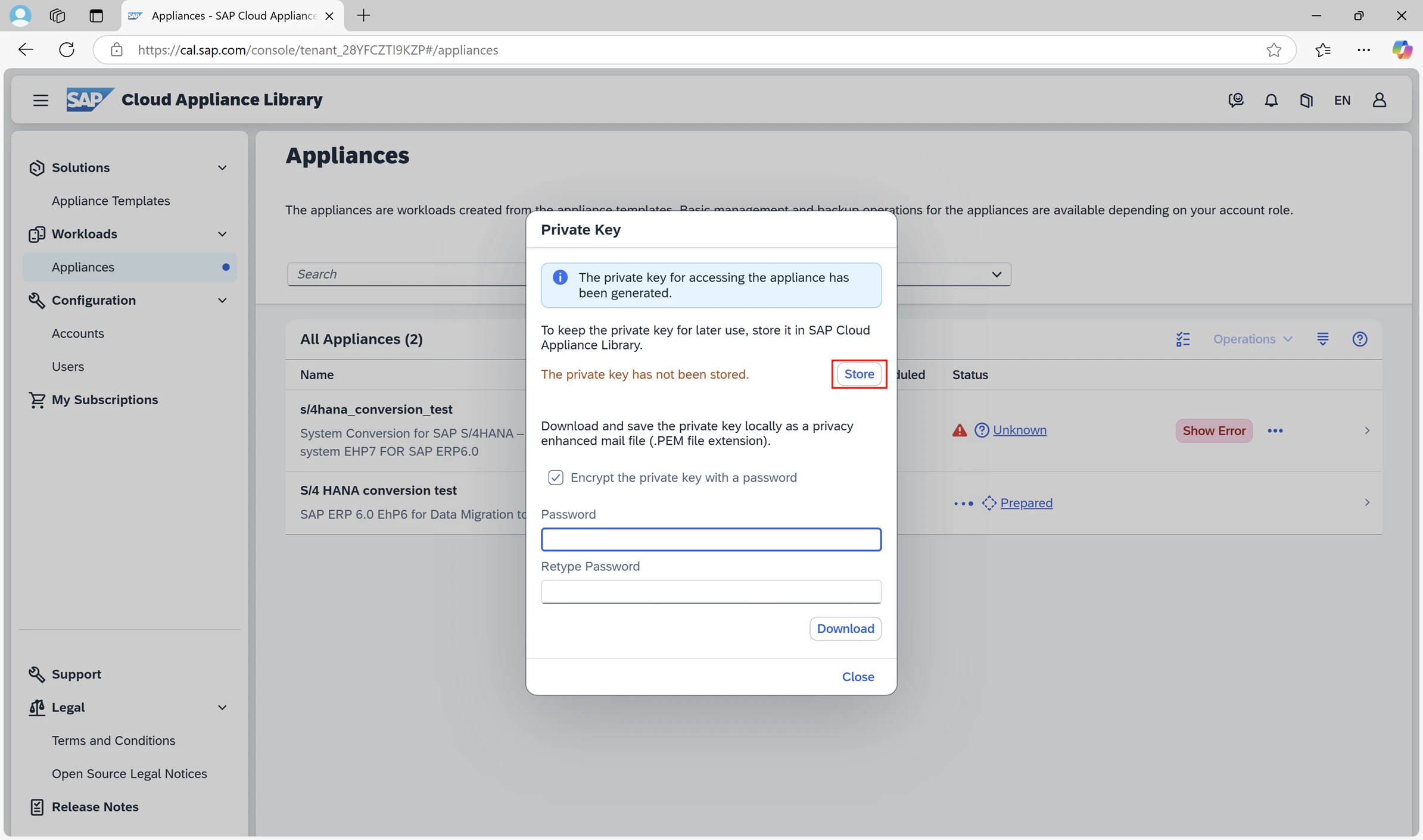
Task: Click the multi-select list icon beside Operations
Action: 1183,339
